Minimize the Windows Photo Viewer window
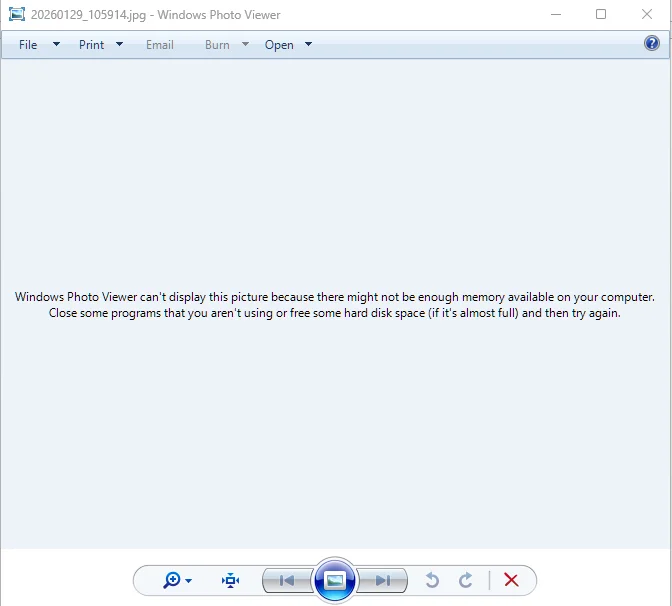672x606 pixels. click(x=556, y=14)
